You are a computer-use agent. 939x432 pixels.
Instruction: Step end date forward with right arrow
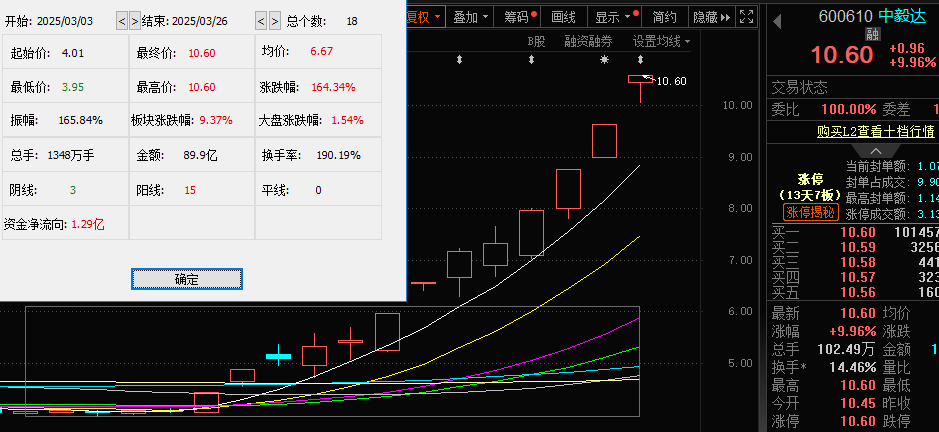(x=273, y=20)
